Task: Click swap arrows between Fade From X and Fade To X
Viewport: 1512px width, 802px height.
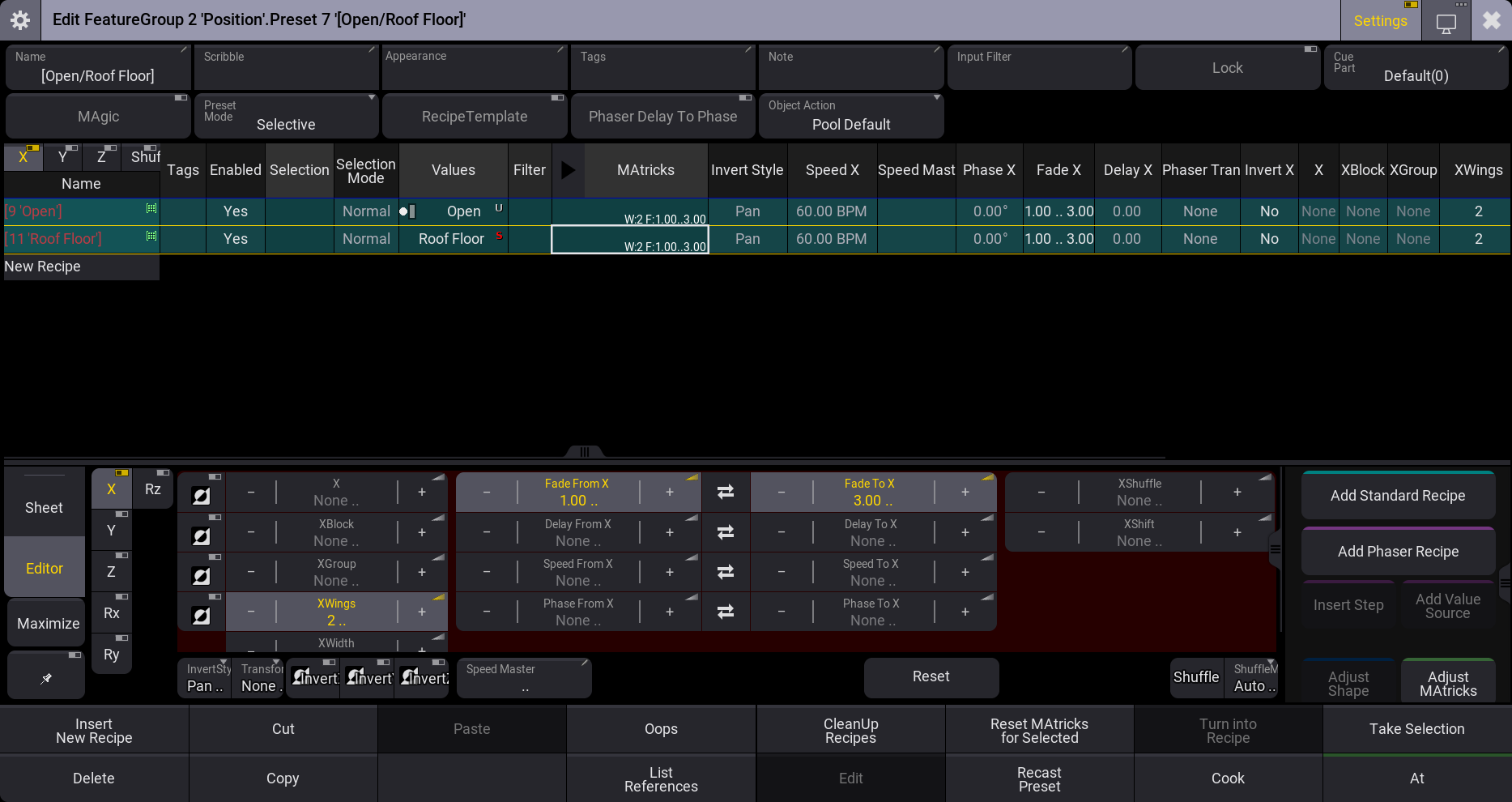Action: 726,492
